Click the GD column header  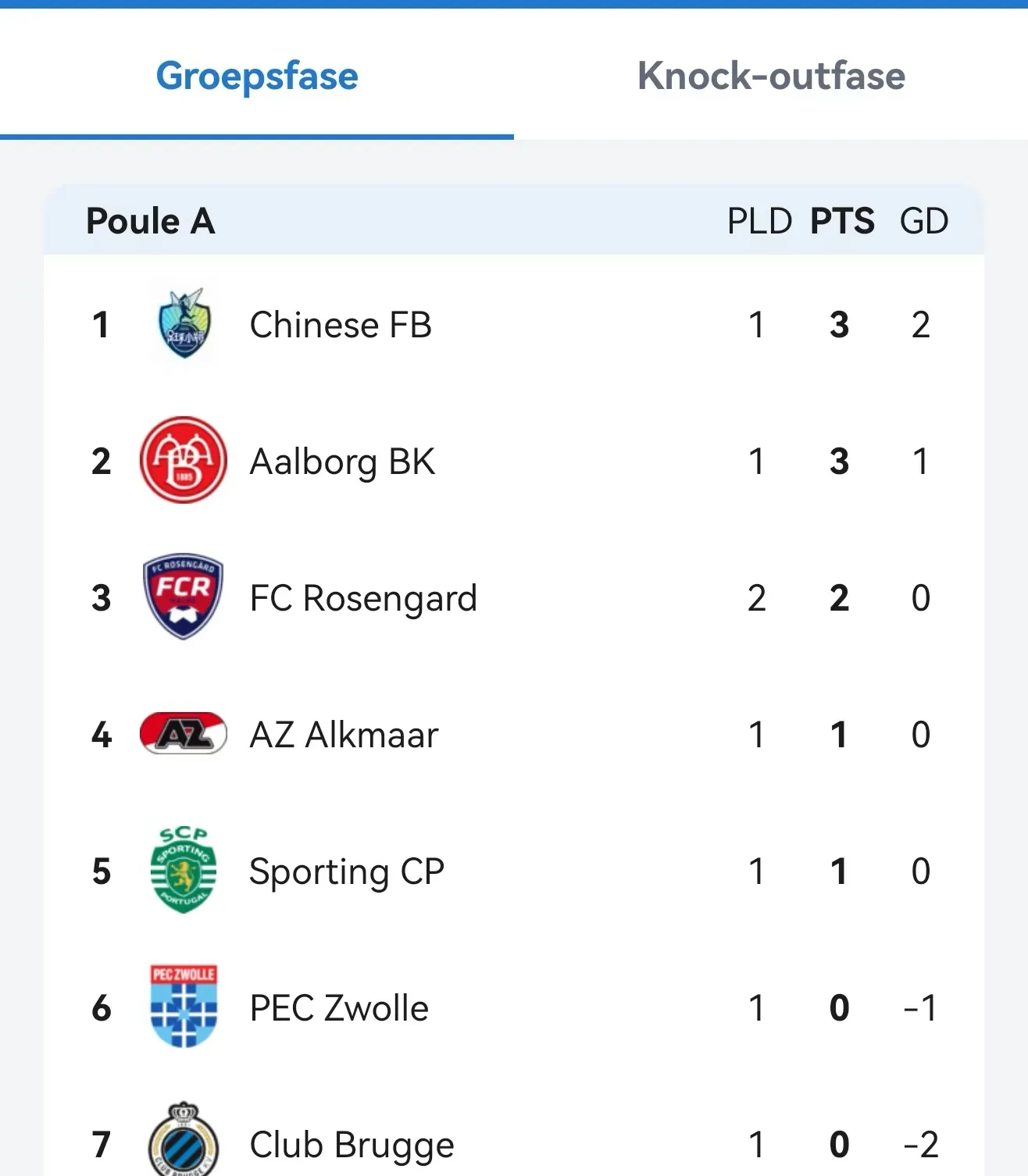[x=924, y=221]
